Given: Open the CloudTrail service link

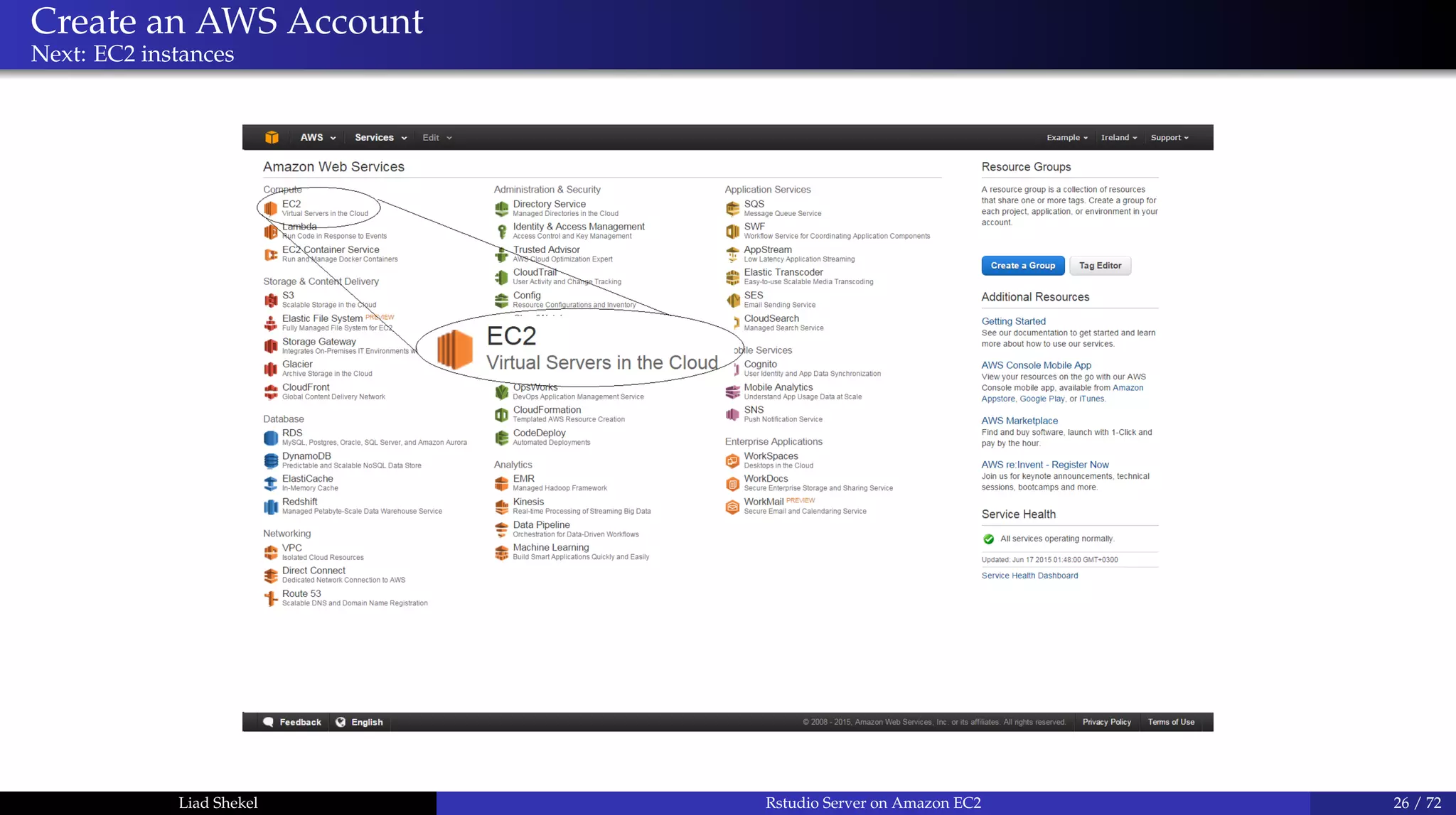Looking at the screenshot, I should point(535,272).
